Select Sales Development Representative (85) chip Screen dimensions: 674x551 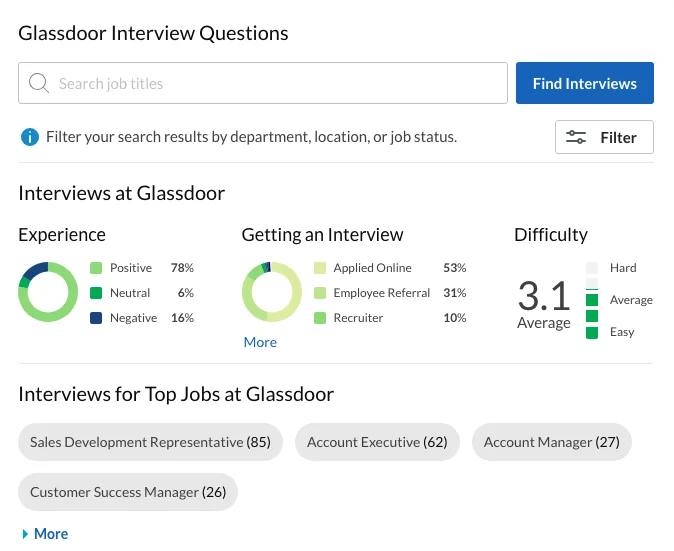[150, 442]
